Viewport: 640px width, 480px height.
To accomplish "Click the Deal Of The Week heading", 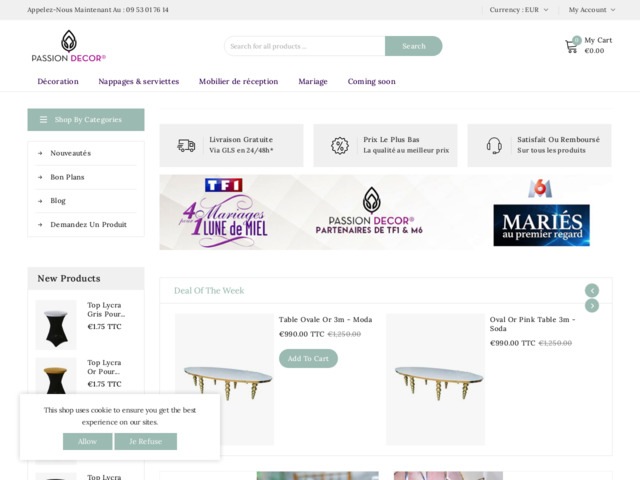I will click(x=209, y=291).
